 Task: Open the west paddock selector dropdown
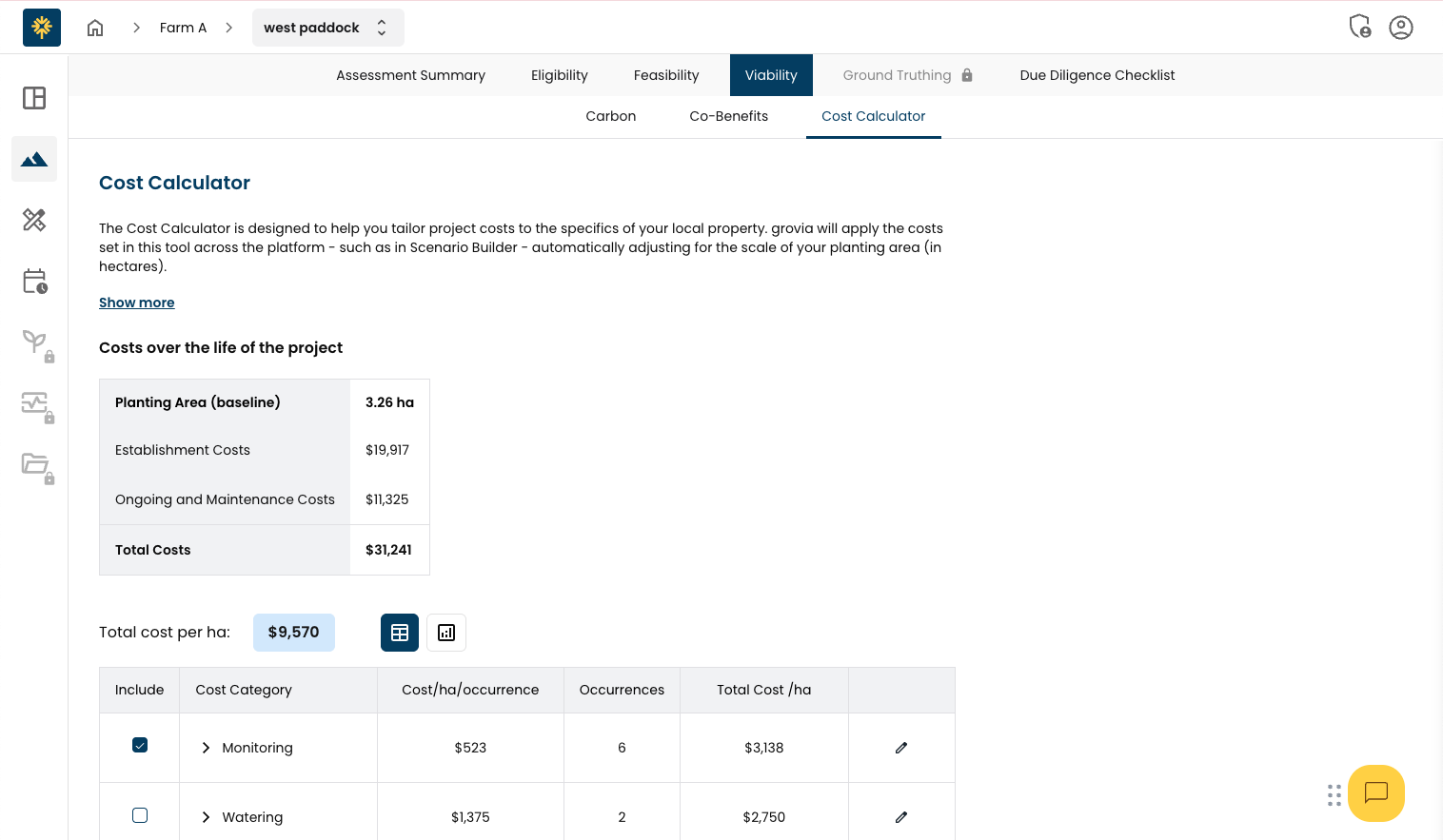(x=328, y=28)
